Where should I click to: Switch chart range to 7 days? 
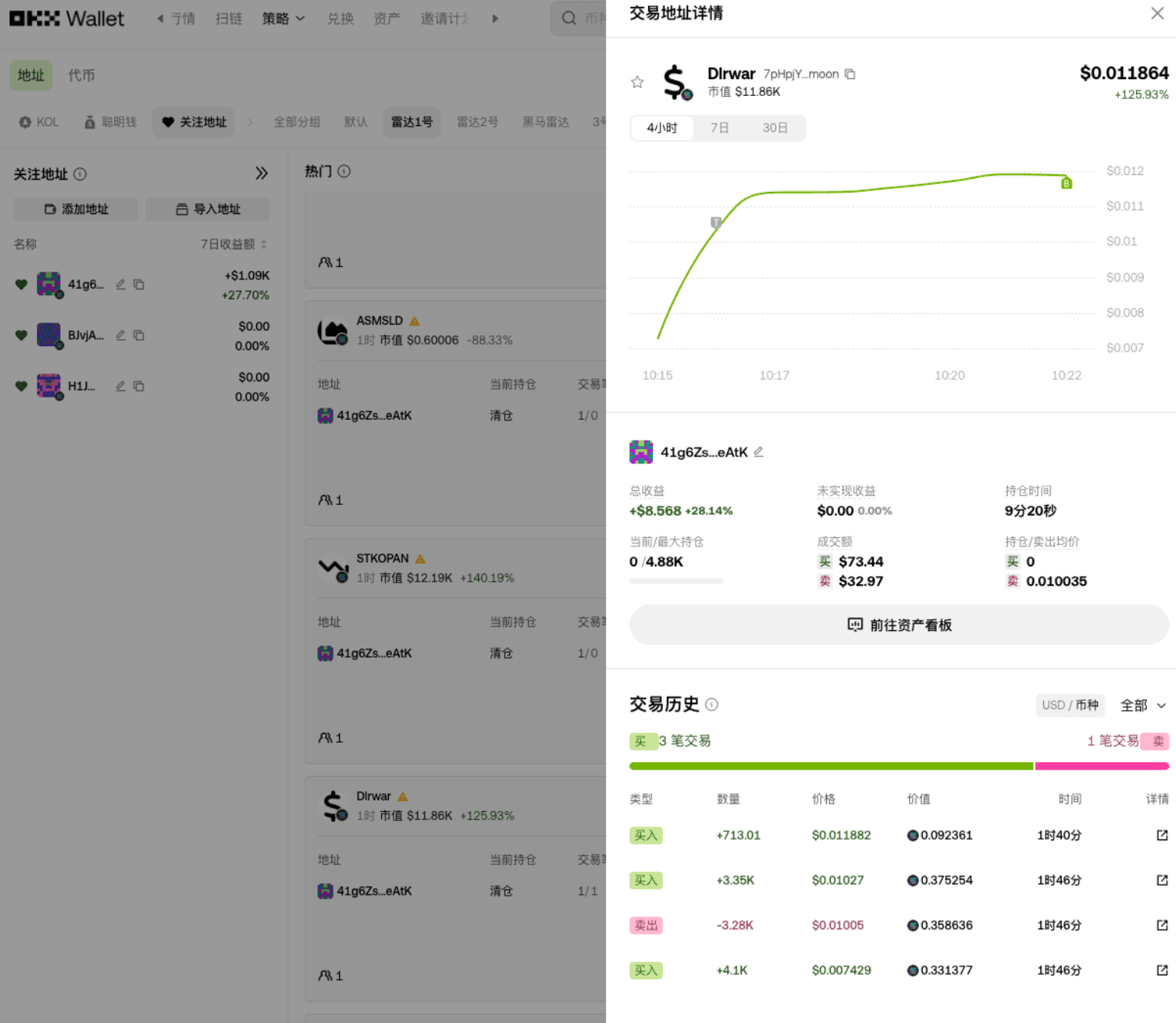click(720, 128)
